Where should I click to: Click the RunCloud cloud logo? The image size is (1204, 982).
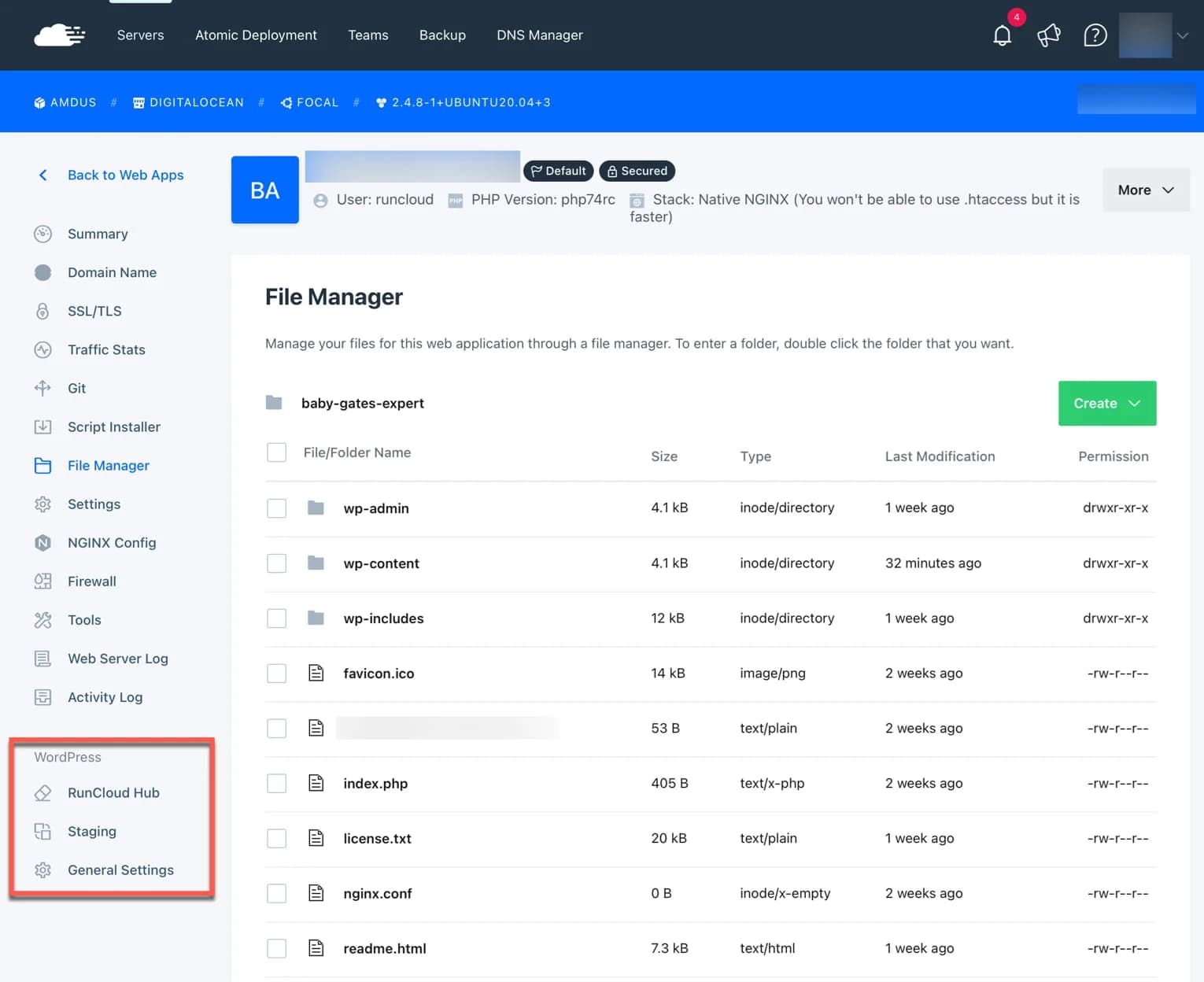coord(60,35)
